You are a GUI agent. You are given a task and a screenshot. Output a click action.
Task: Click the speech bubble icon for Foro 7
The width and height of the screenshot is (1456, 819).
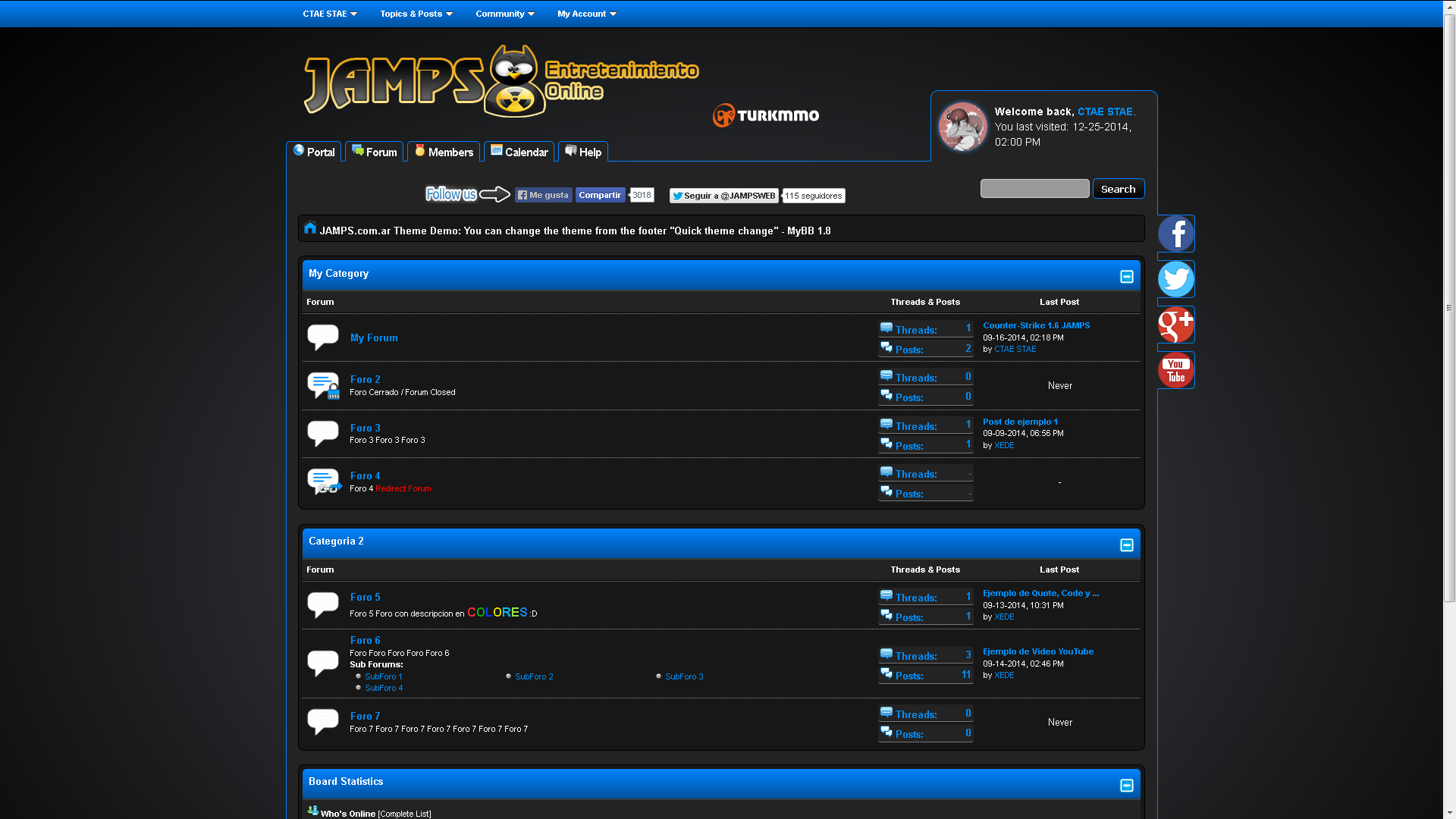pos(322,721)
